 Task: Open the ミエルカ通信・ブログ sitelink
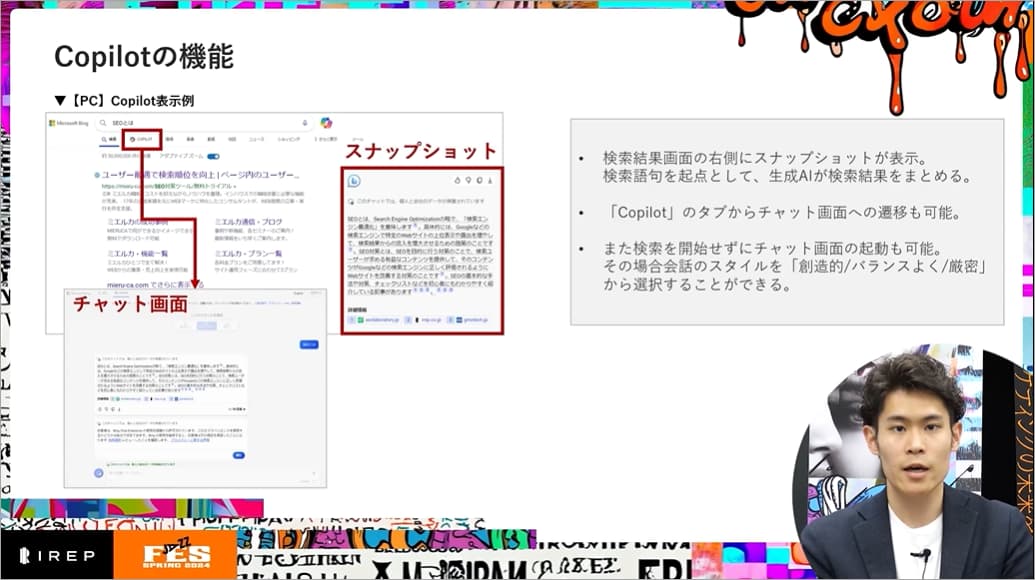click(x=249, y=222)
